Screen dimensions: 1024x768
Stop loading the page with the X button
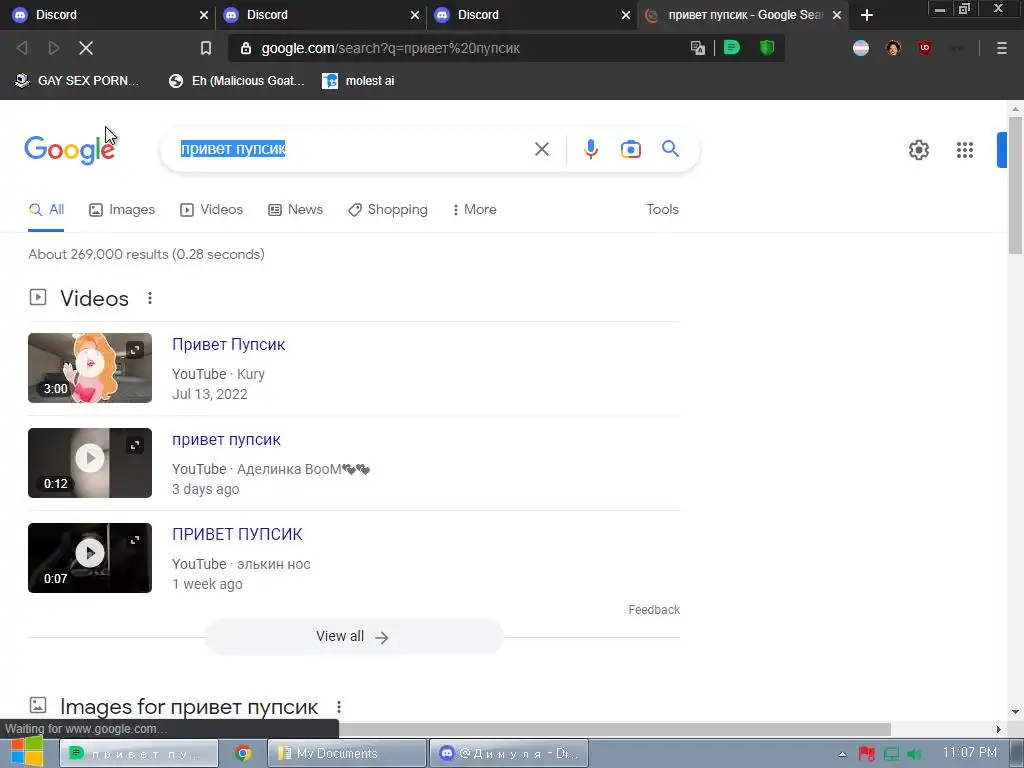(86, 48)
